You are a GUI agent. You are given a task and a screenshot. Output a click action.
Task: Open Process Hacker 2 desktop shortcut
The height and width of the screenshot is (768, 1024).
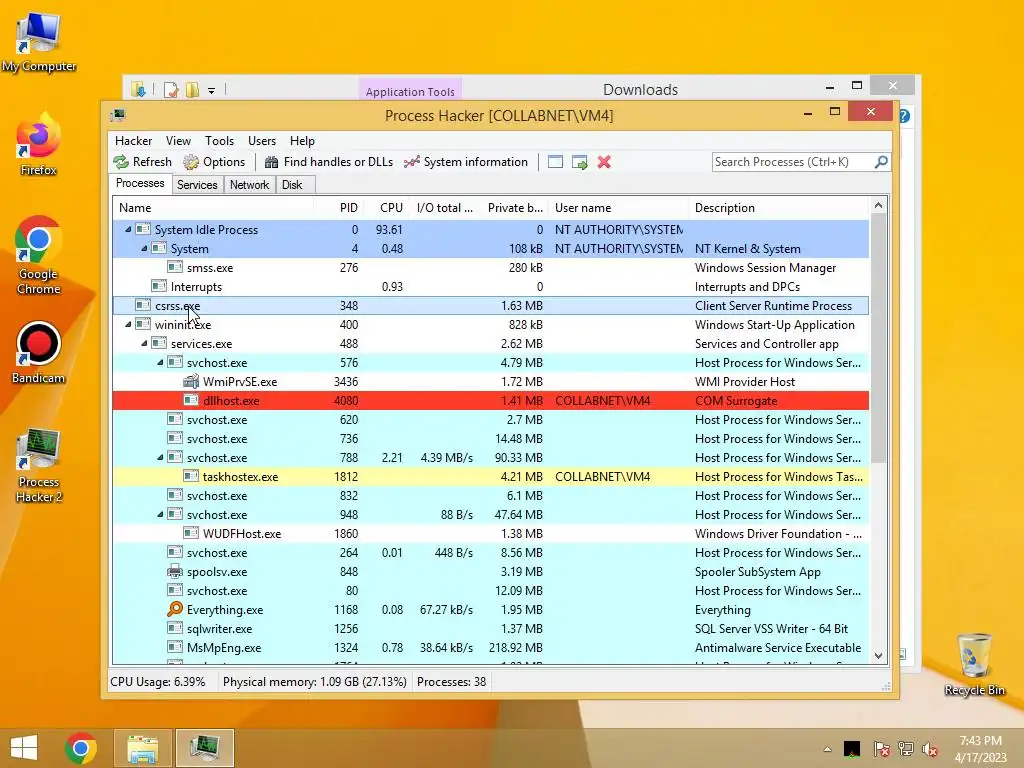(39, 466)
